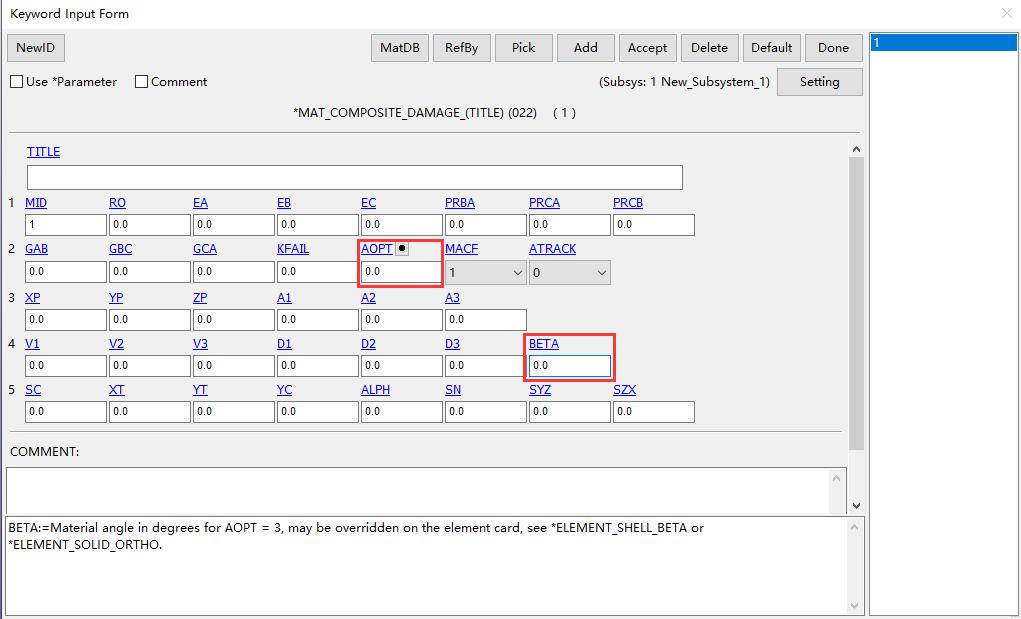1021x619 pixels.
Task: Click the Accept button
Action: [x=647, y=48]
